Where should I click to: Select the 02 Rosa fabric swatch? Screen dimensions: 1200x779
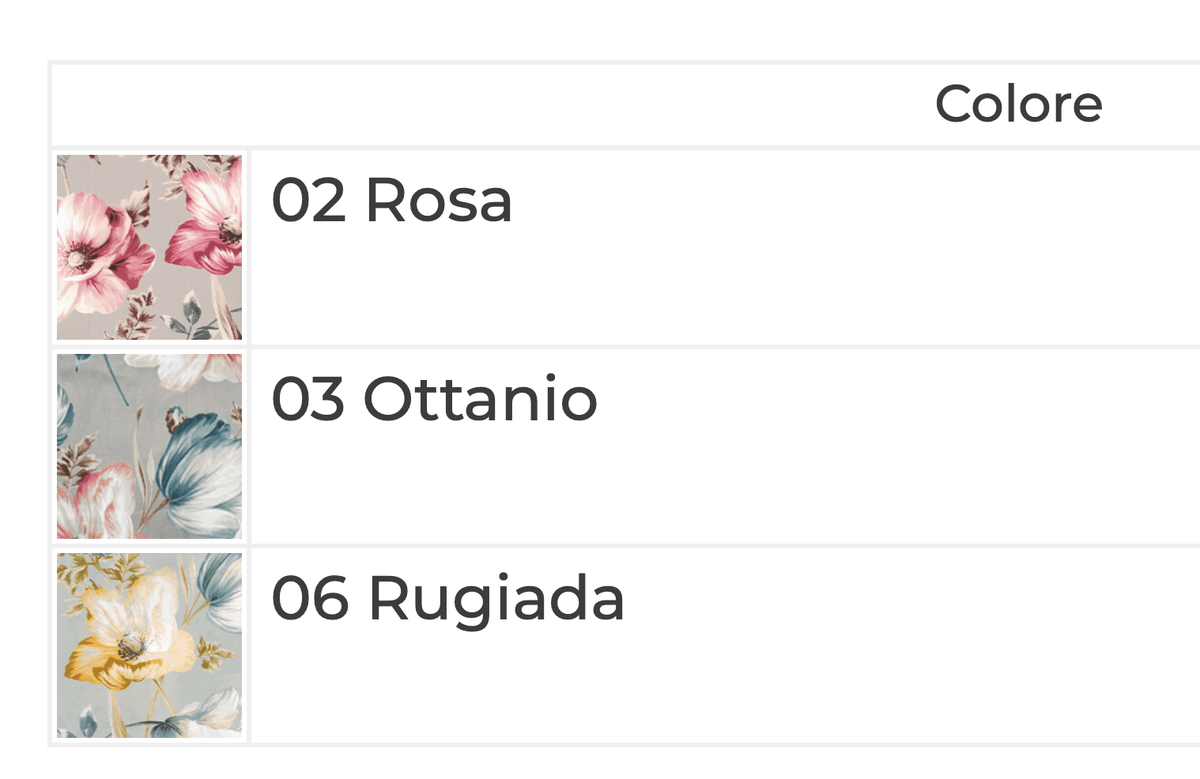[x=149, y=247]
